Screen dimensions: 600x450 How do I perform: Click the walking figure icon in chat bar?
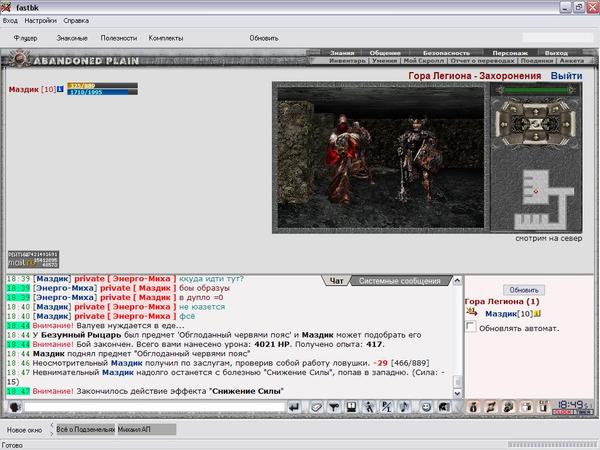pyautogui.click(x=369, y=407)
